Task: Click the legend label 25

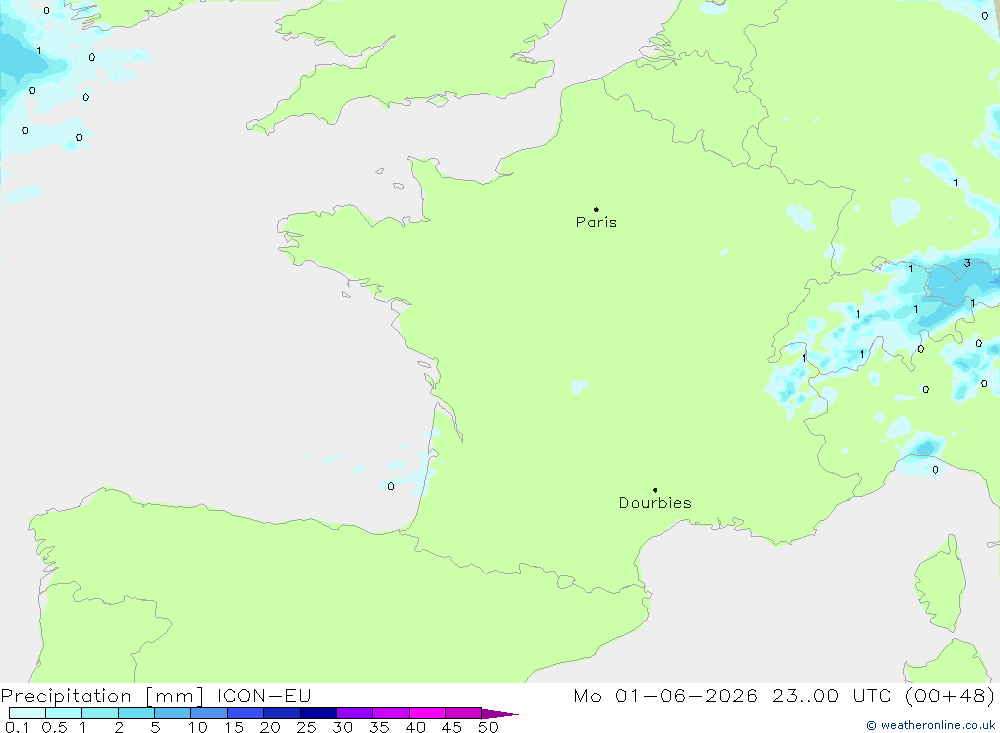Action: point(306,727)
